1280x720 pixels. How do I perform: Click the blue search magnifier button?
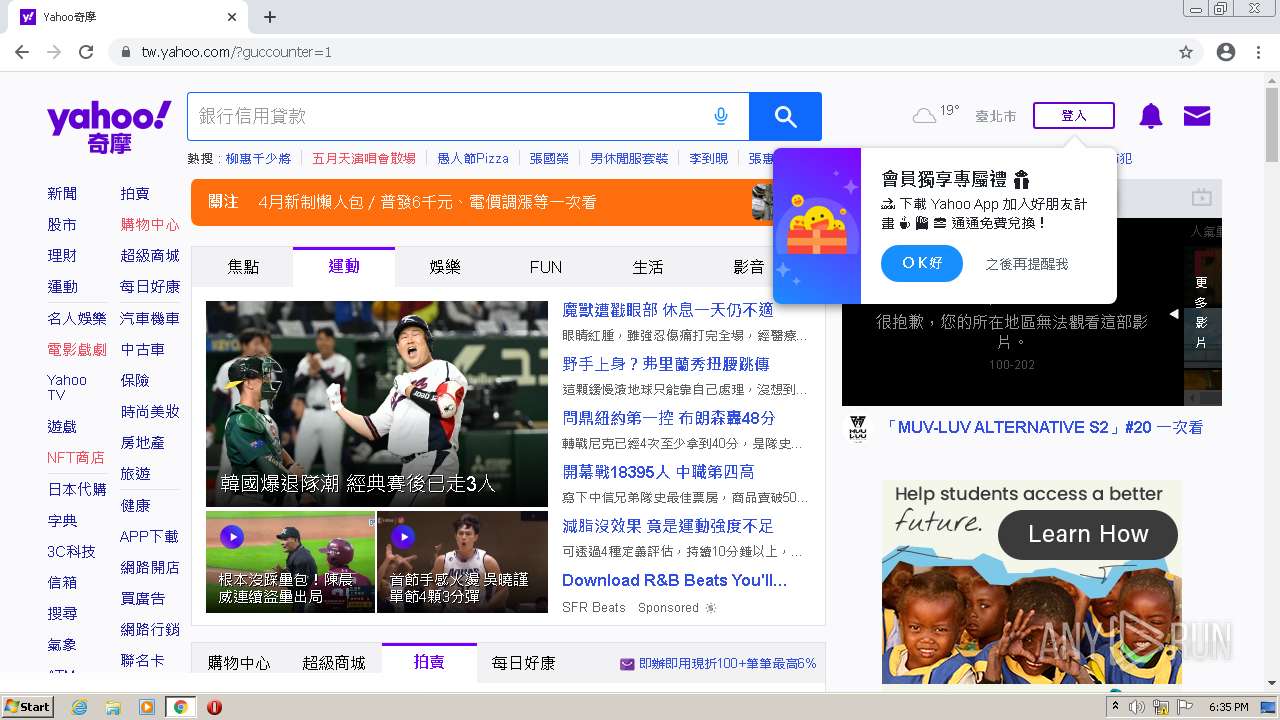(785, 117)
